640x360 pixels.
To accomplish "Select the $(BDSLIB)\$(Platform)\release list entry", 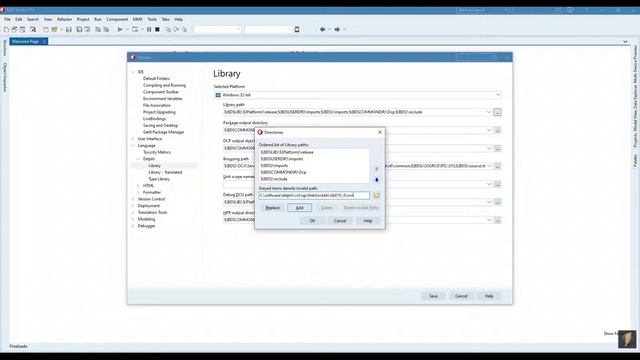I will [287, 152].
